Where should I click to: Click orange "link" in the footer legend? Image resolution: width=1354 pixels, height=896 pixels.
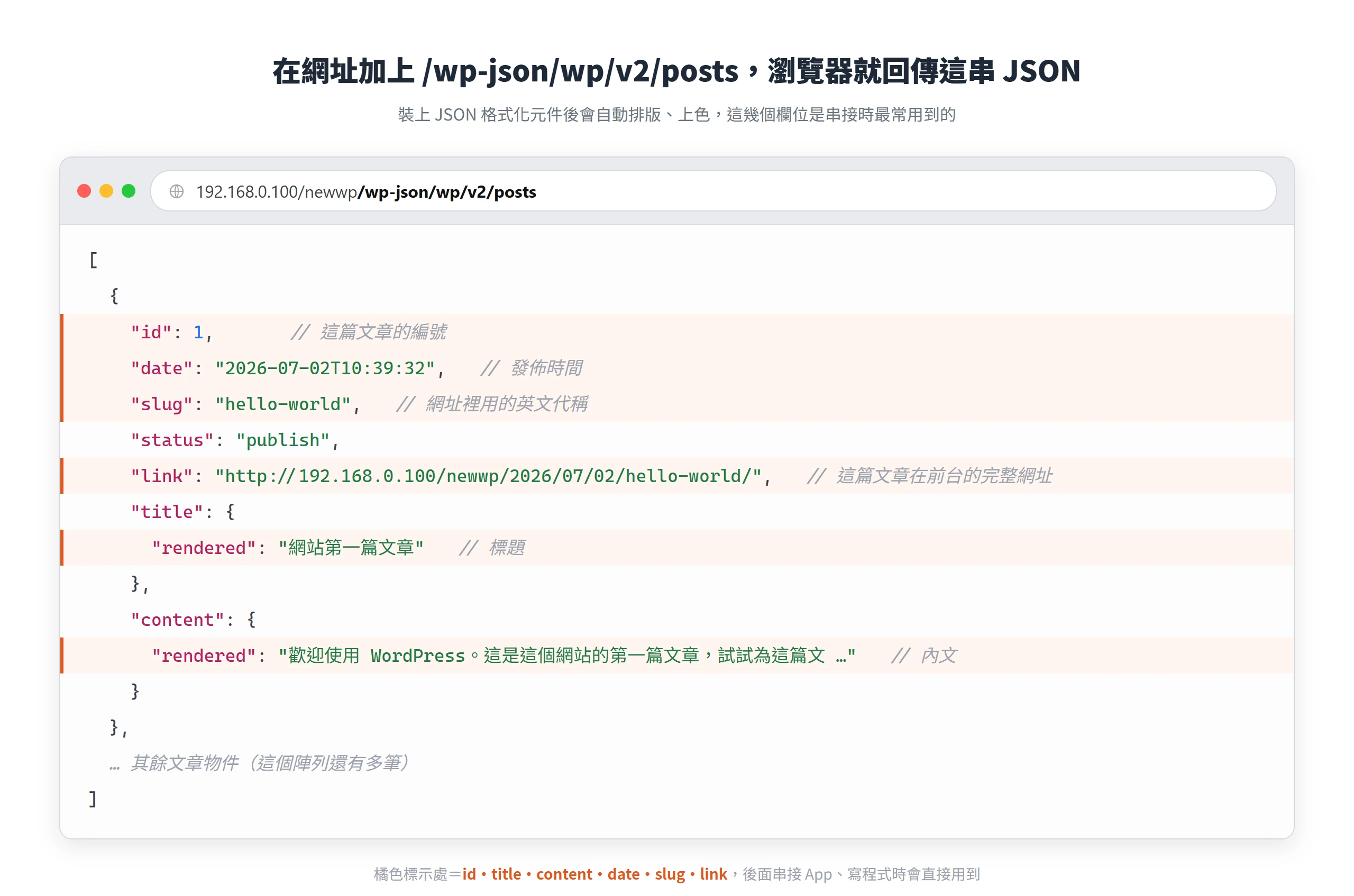713,874
